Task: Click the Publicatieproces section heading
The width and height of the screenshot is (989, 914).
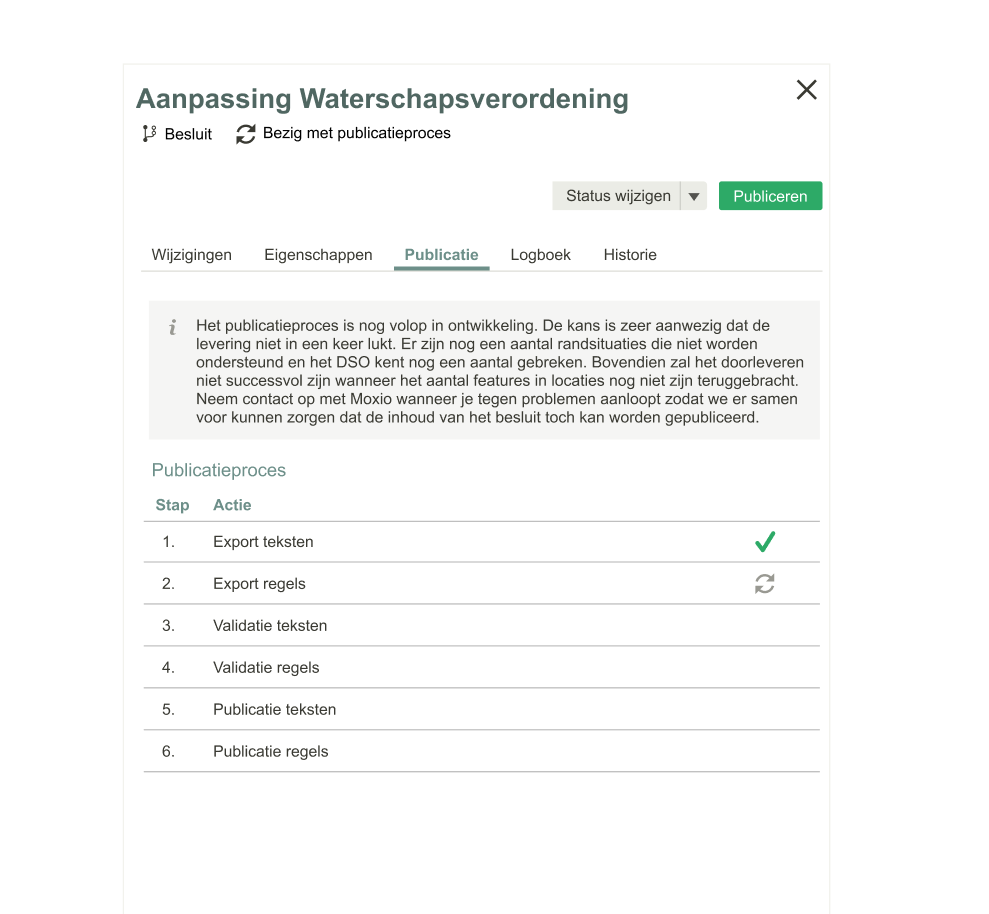Action: (218, 470)
